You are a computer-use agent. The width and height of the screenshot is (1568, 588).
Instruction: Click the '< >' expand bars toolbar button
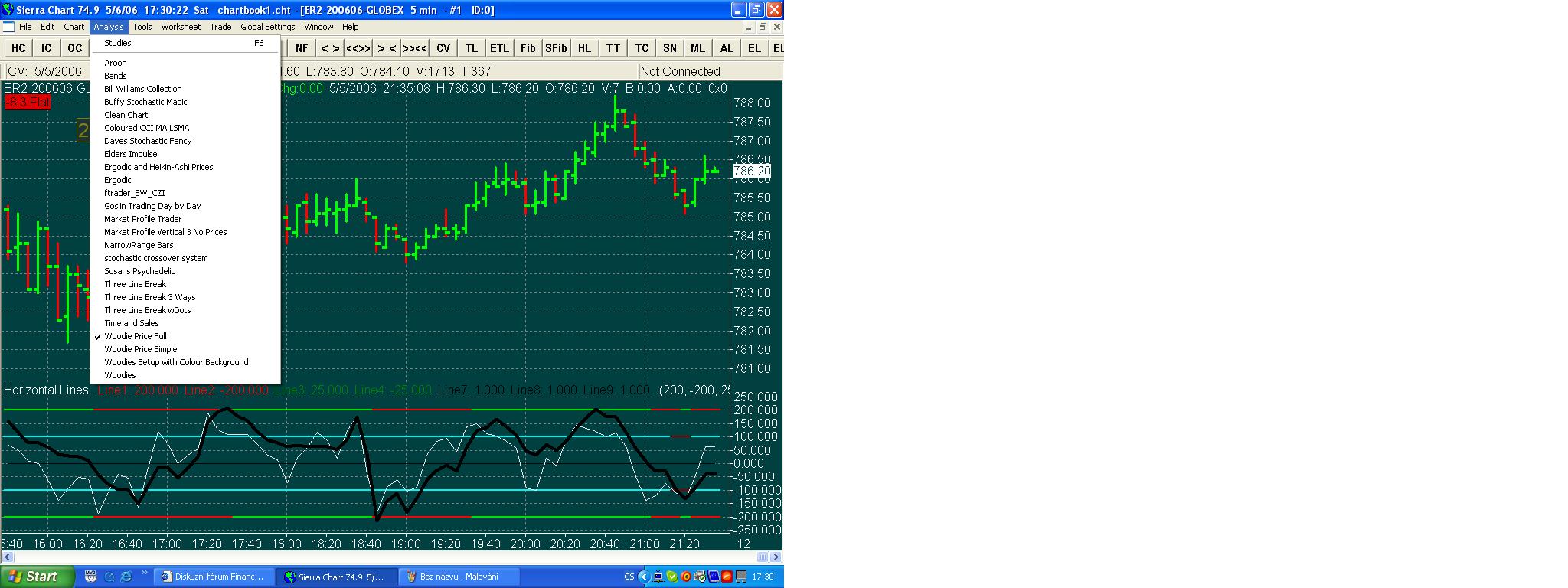point(330,47)
